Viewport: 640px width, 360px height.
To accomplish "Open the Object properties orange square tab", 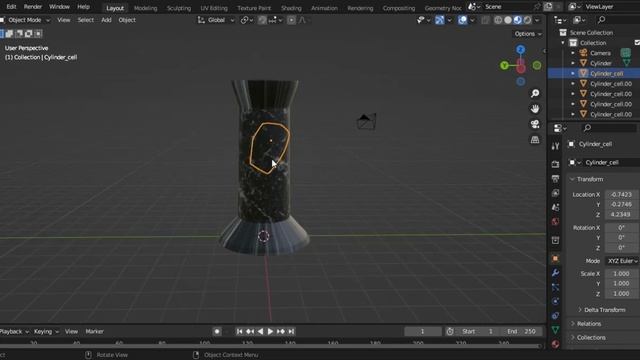I will pyautogui.click(x=555, y=258).
